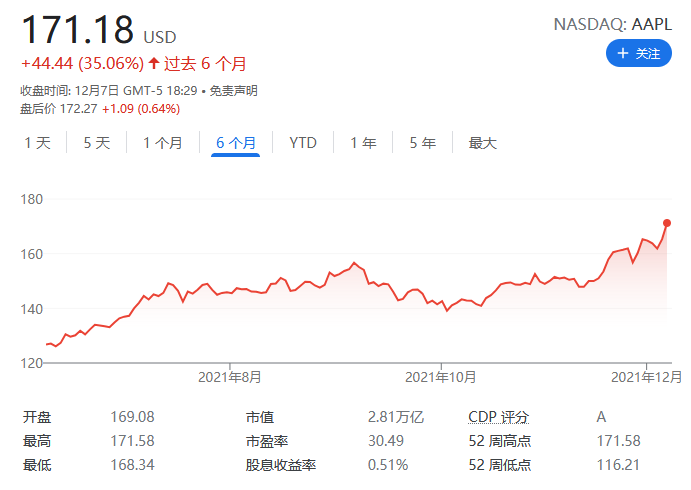Click the 140 y-axis label
The image size is (691, 490).
click(32, 309)
